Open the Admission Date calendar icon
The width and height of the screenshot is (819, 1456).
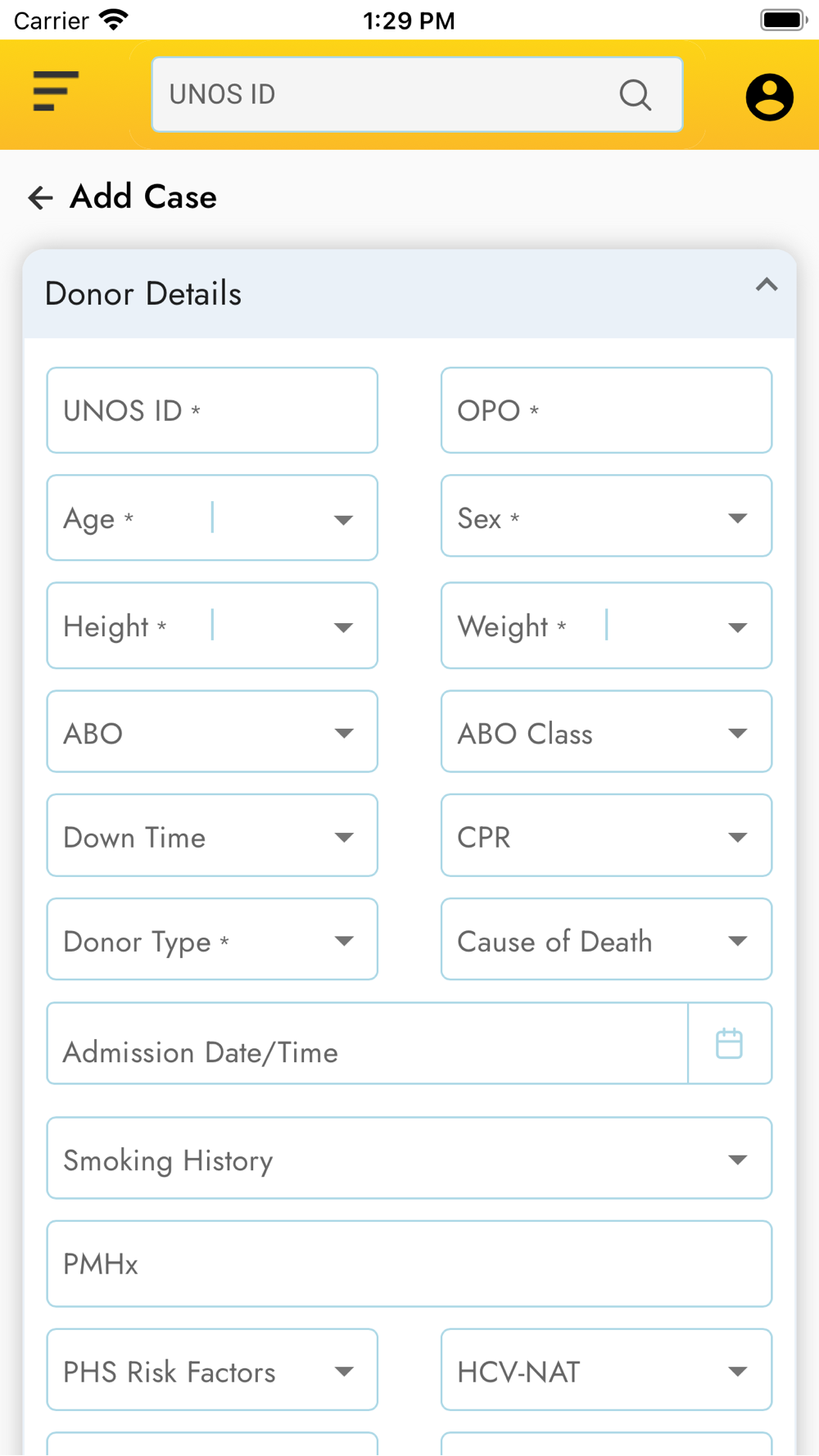(x=729, y=1043)
